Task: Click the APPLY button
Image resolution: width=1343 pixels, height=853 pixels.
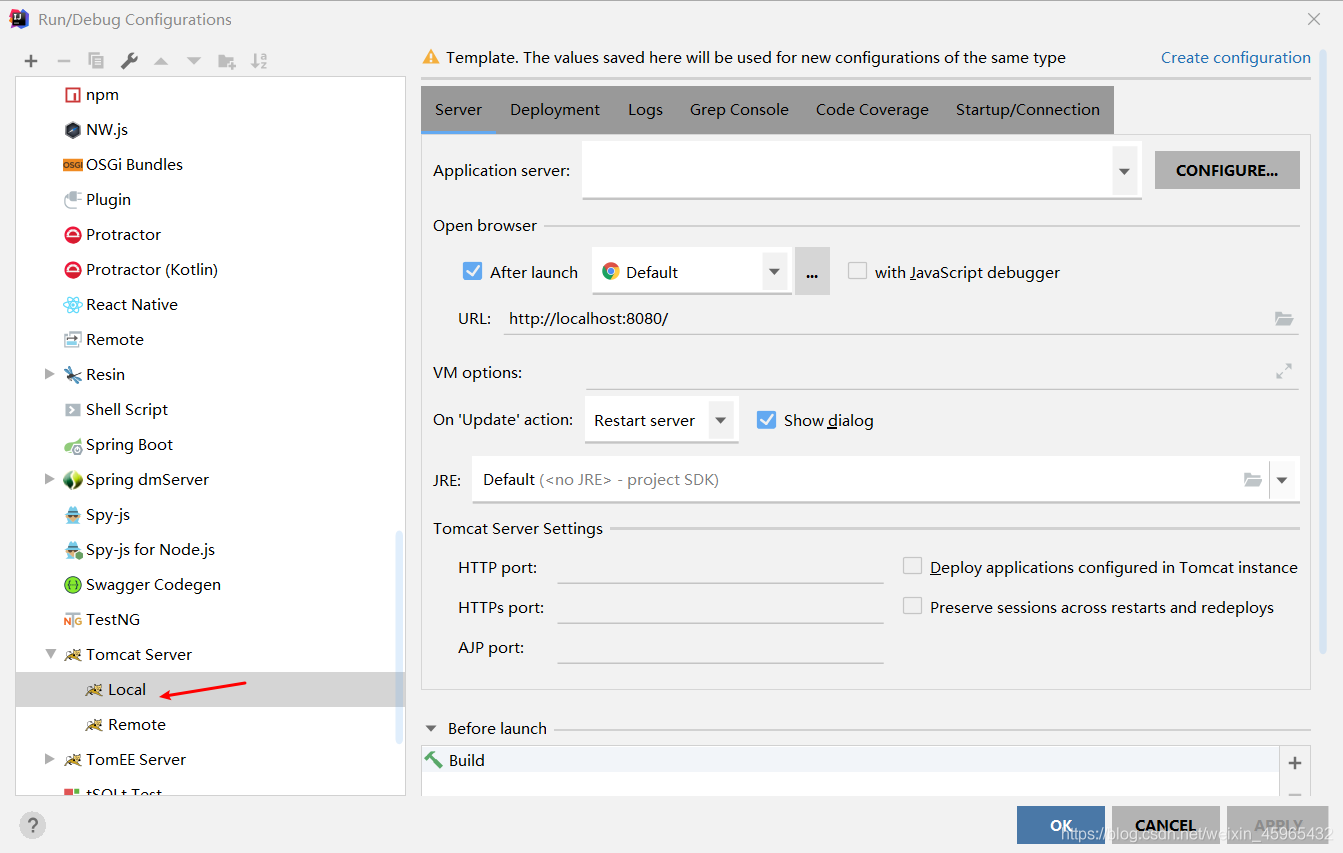Action: (1278, 825)
